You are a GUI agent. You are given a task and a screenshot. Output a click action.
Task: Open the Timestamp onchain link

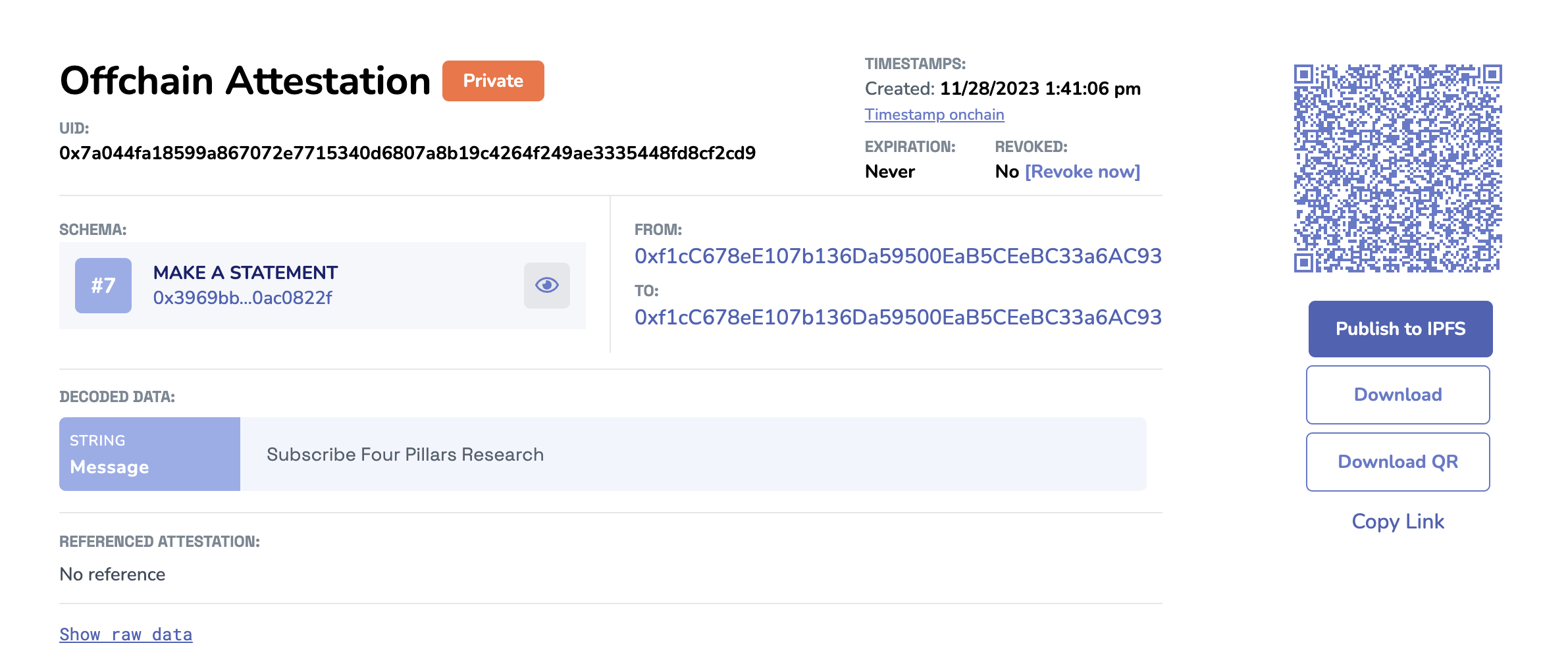coord(934,115)
